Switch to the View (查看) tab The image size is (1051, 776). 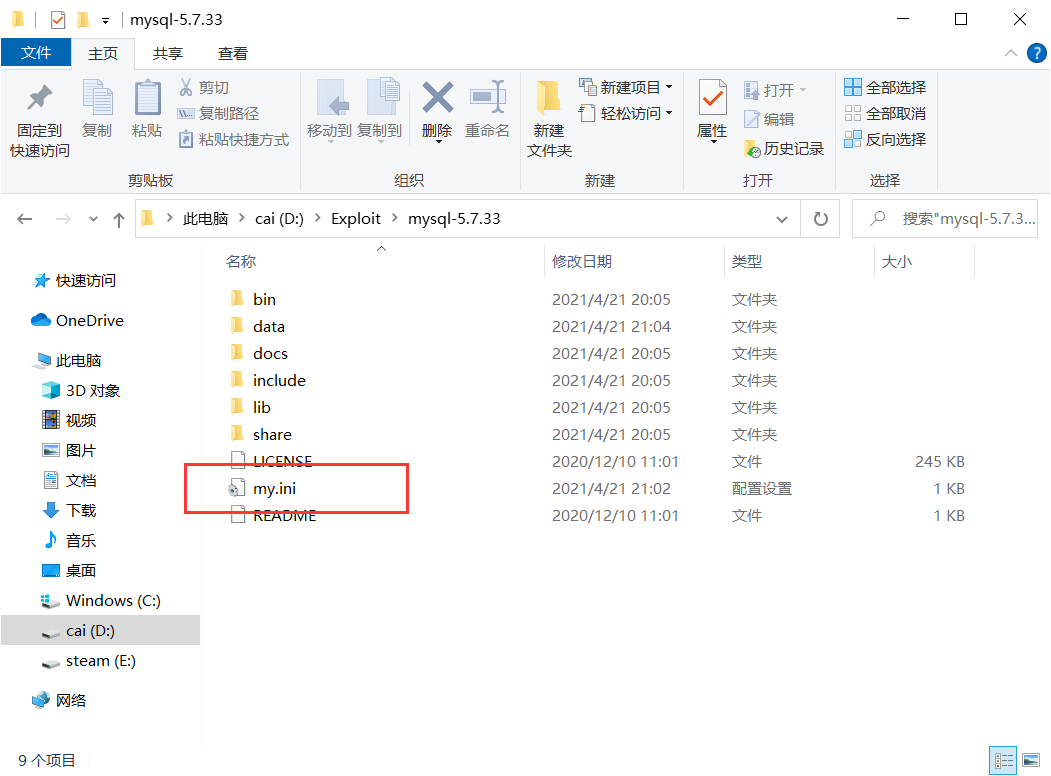[233, 53]
